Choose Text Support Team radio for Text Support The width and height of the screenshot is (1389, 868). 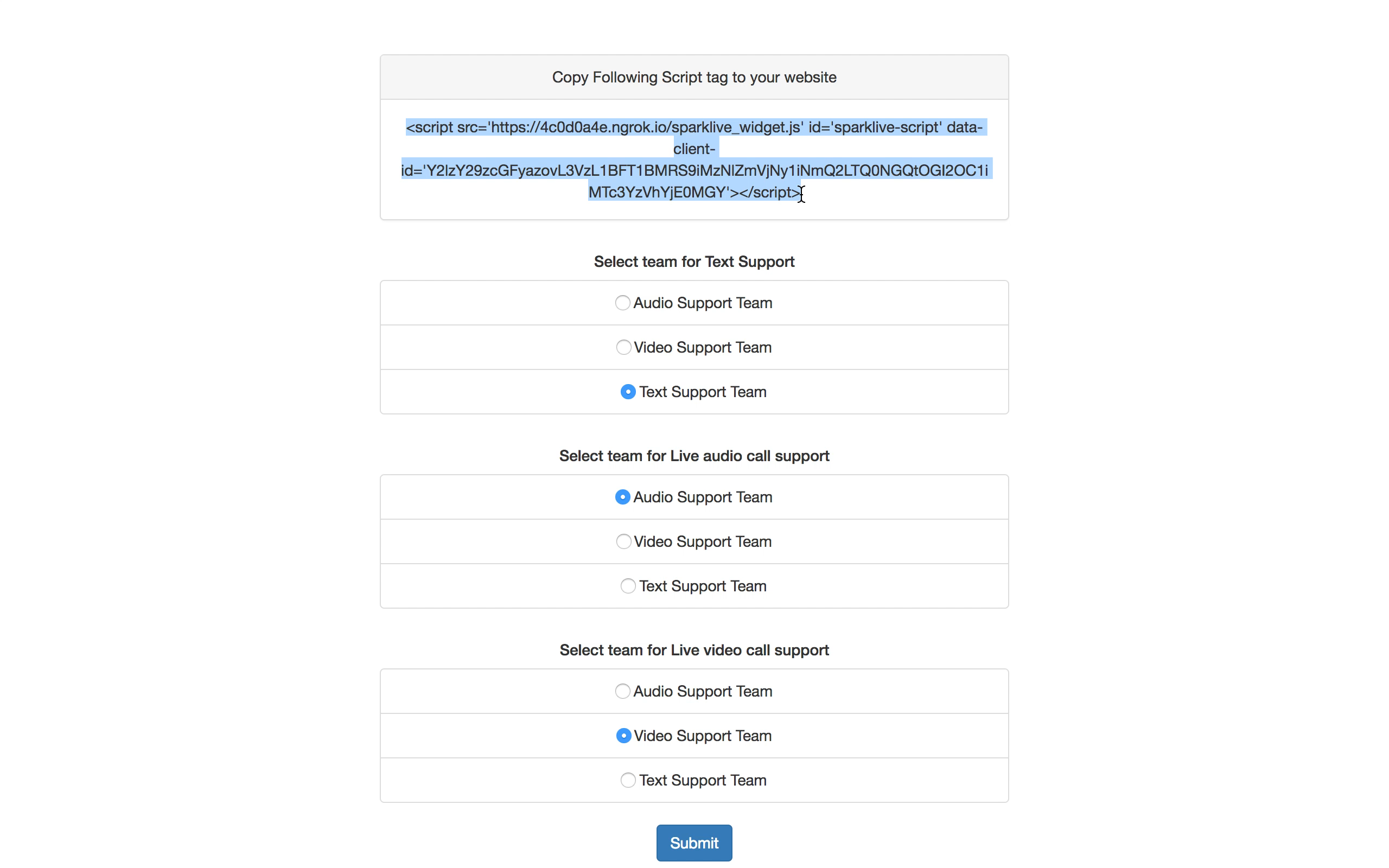[628, 392]
